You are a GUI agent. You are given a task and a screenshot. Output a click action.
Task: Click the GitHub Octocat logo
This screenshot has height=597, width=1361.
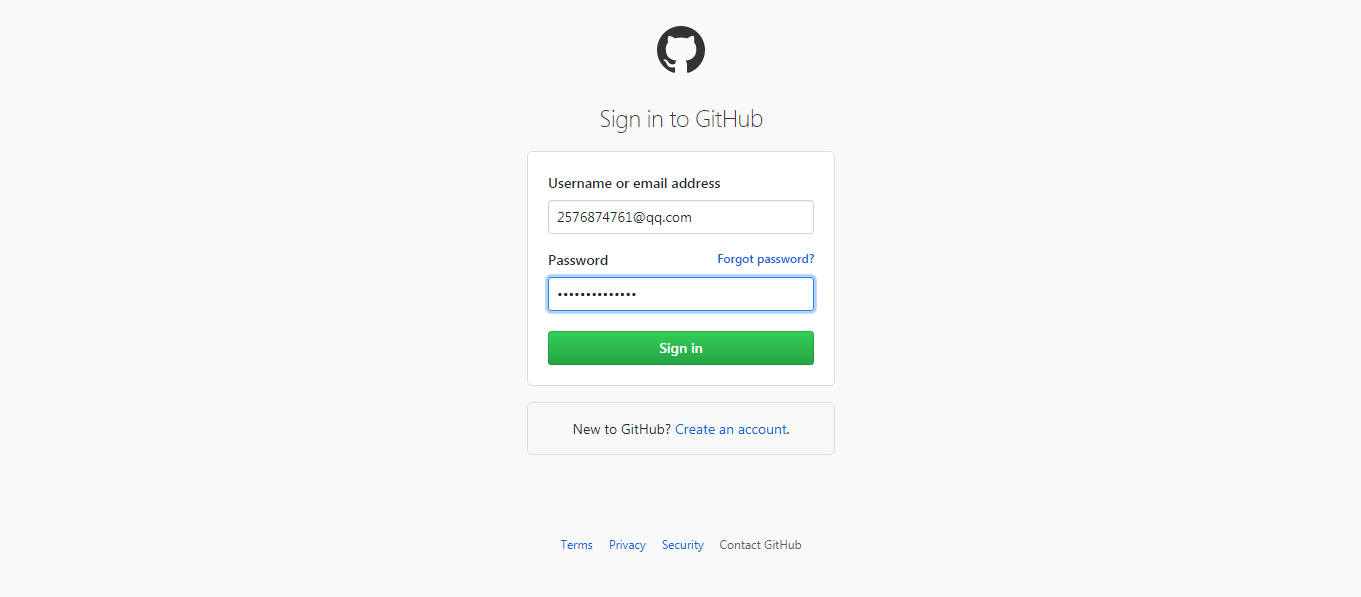coord(681,50)
